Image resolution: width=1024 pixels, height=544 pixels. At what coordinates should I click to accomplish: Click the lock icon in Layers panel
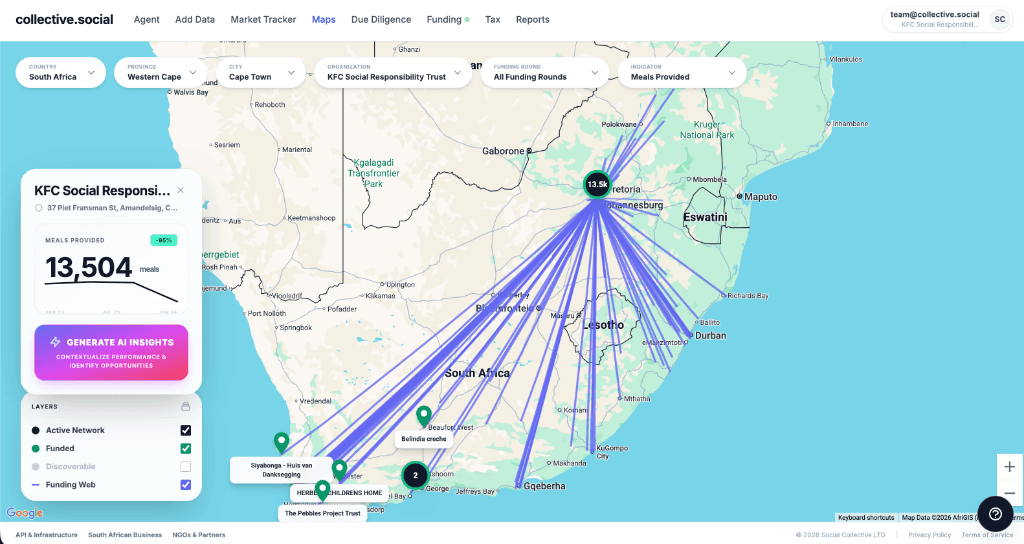coord(185,406)
